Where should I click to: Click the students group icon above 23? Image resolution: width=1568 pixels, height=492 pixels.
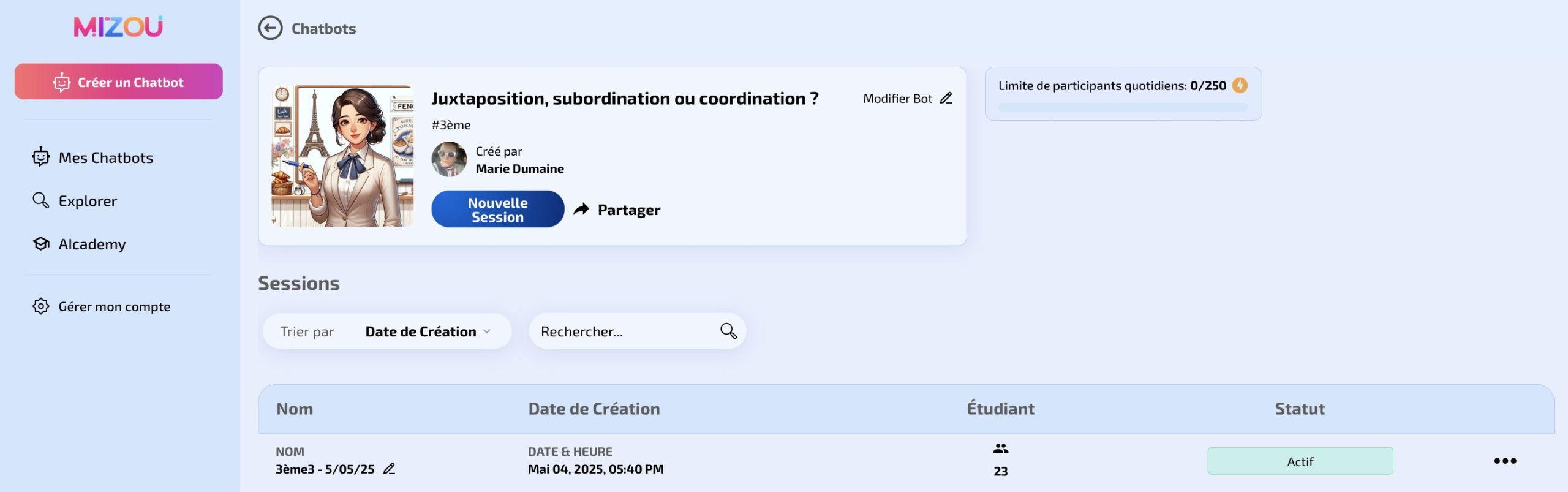point(1001,448)
